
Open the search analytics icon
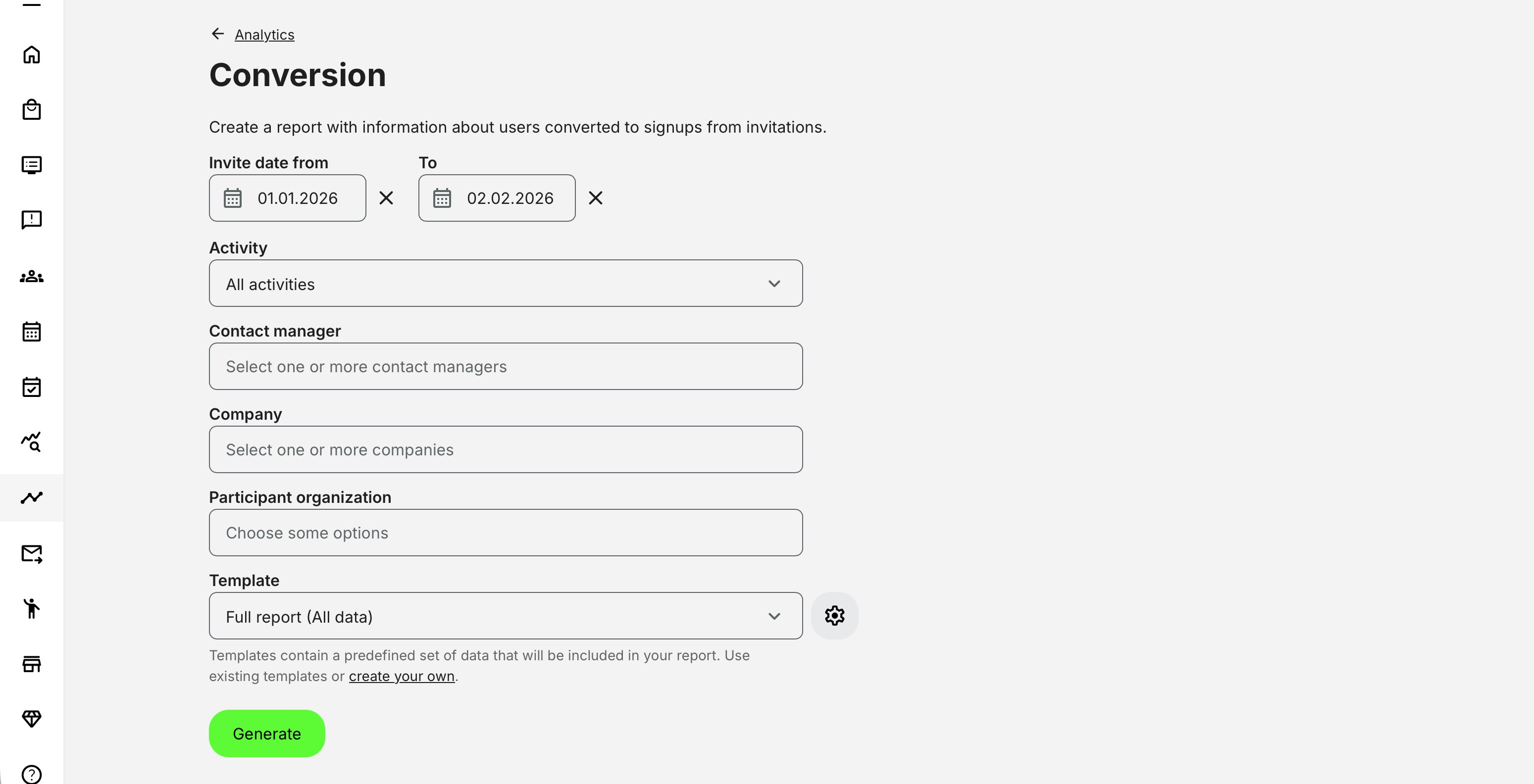(32, 442)
